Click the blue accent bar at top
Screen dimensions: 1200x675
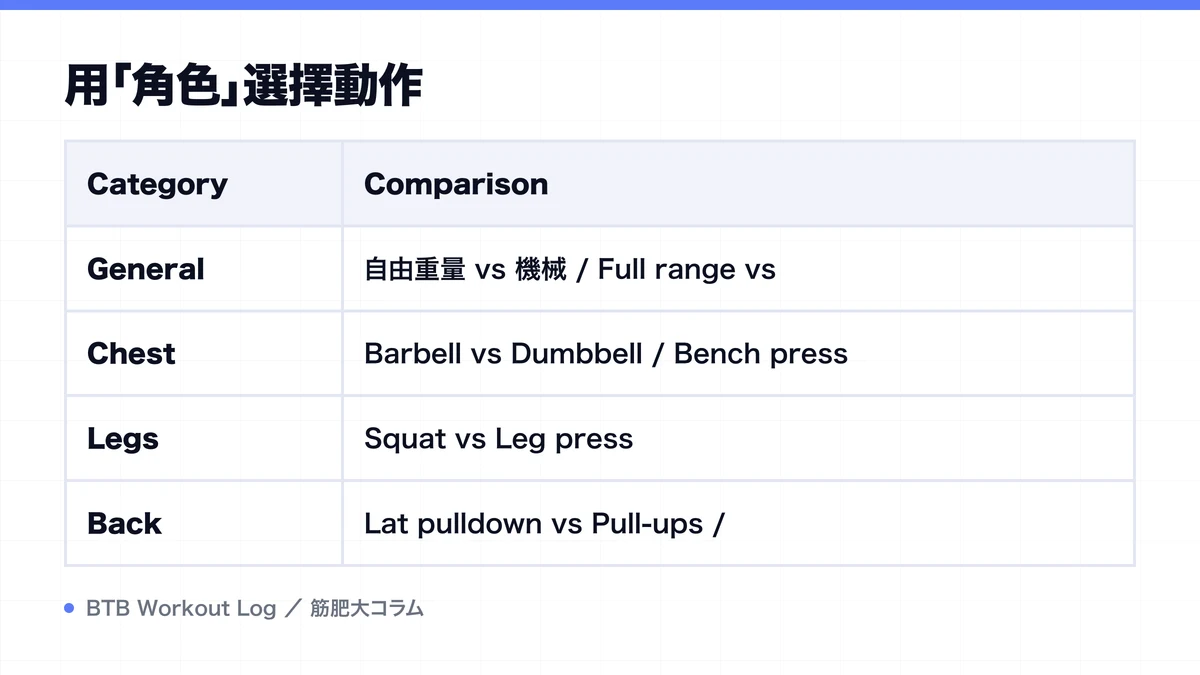coord(600,5)
